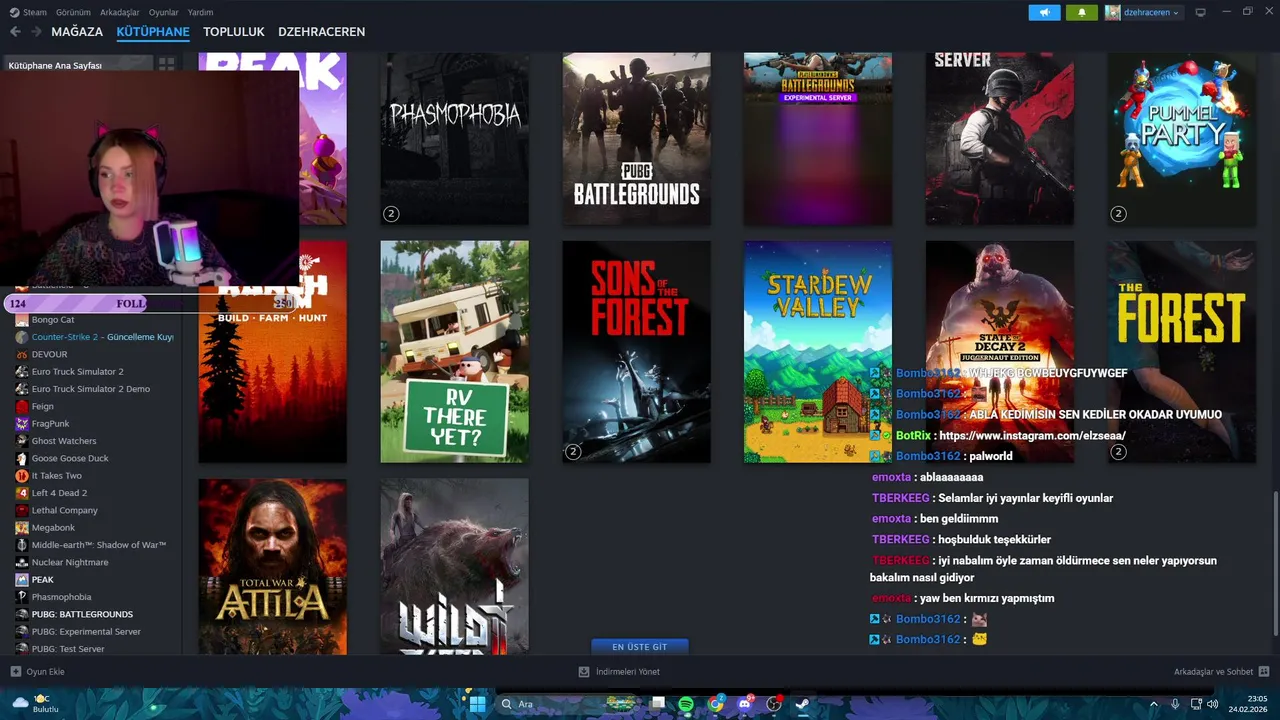The width and height of the screenshot is (1280, 720).
Task: Select PUBG: Test Server in the list
Action: [67, 649]
